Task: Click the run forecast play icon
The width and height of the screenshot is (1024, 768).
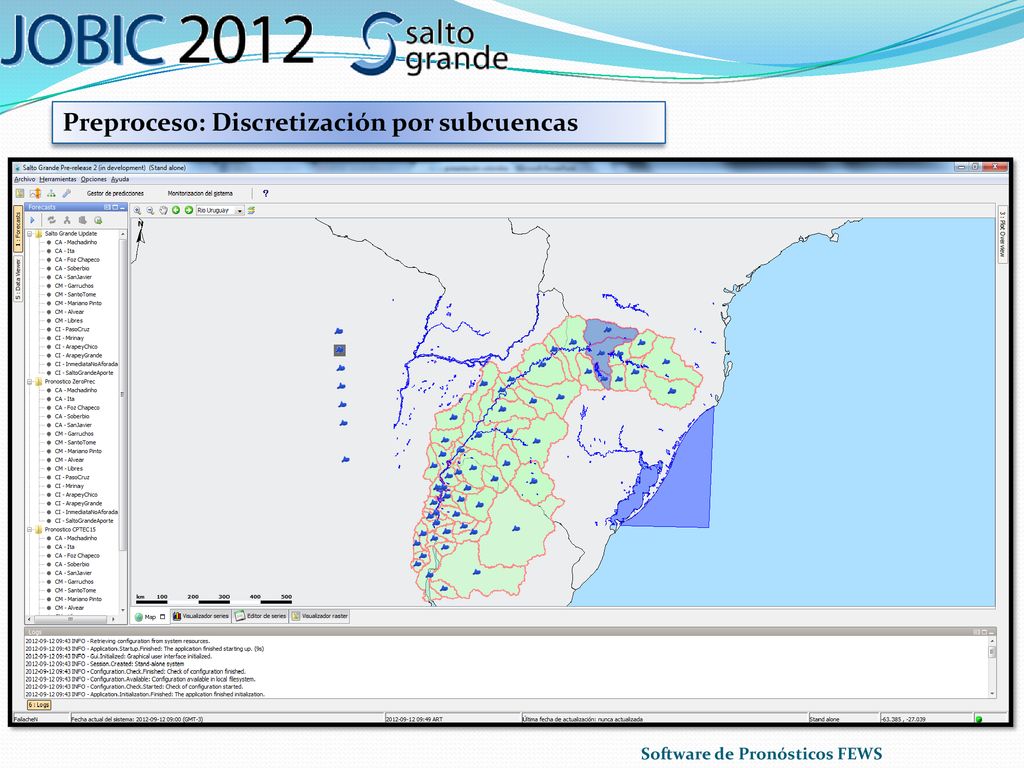Action: [x=33, y=220]
